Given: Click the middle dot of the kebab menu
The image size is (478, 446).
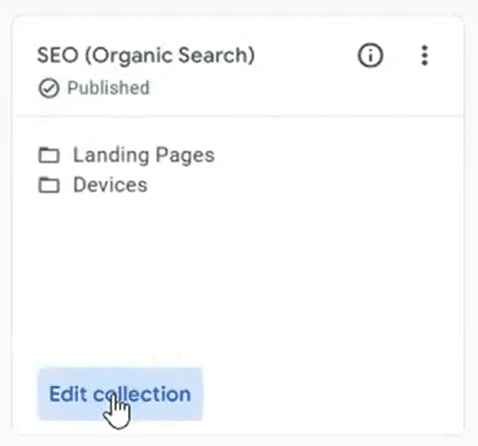Looking at the screenshot, I should coord(424,55).
